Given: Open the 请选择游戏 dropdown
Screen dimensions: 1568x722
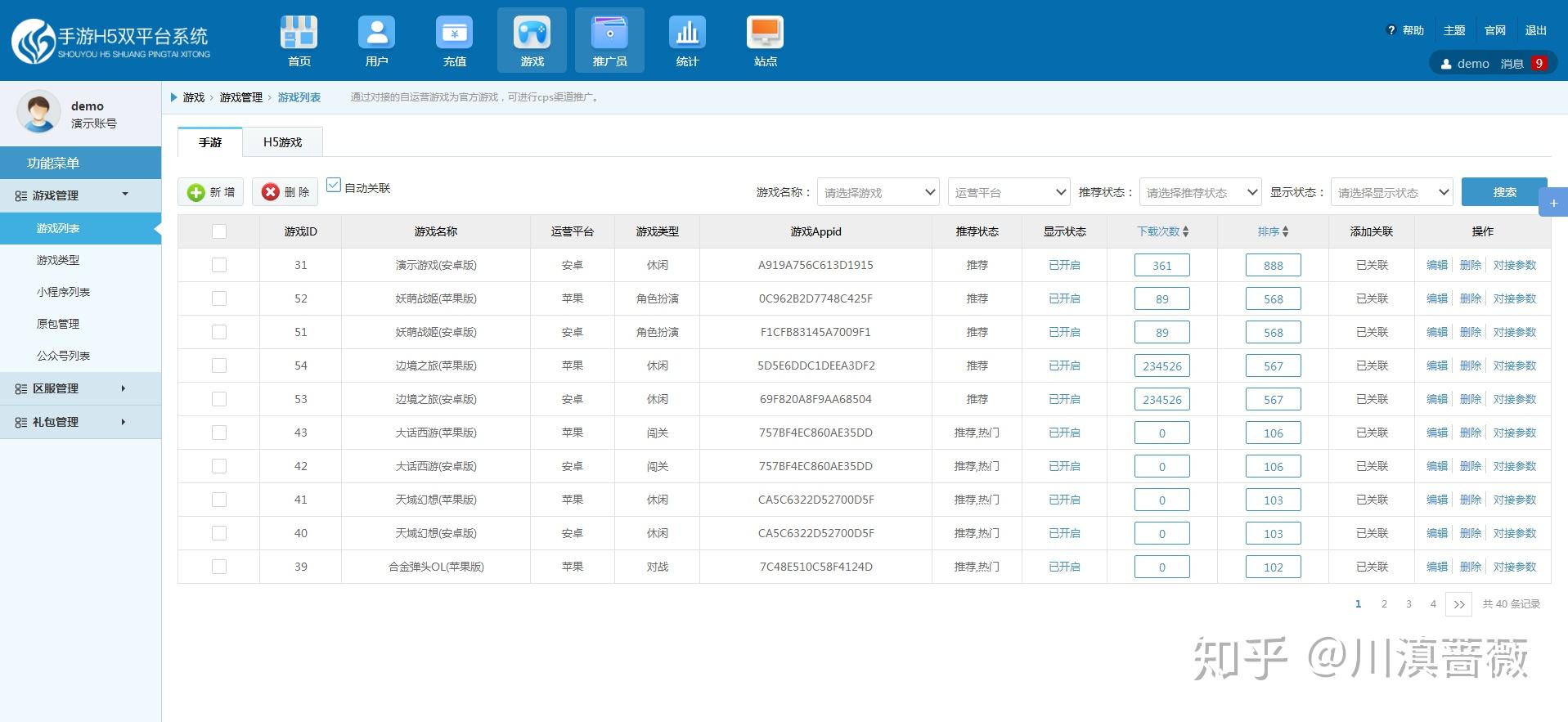Looking at the screenshot, I should (878, 192).
